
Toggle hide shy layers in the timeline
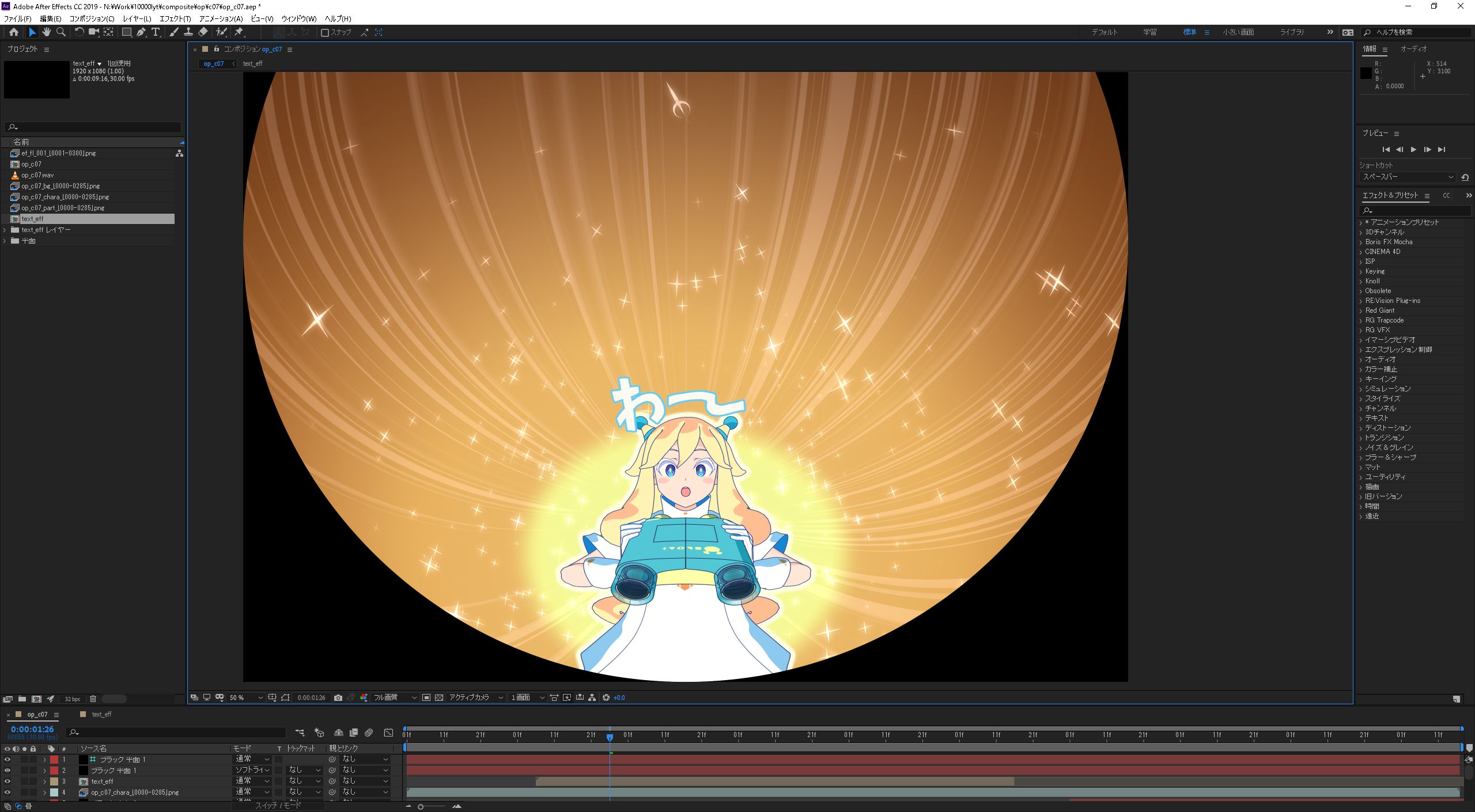click(x=339, y=733)
